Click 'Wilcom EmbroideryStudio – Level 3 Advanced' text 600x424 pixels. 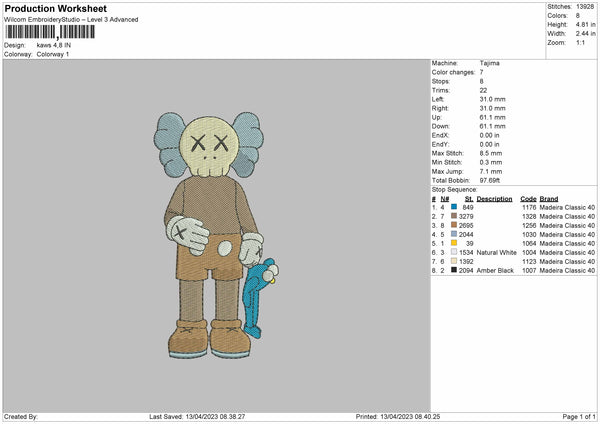coord(71,20)
